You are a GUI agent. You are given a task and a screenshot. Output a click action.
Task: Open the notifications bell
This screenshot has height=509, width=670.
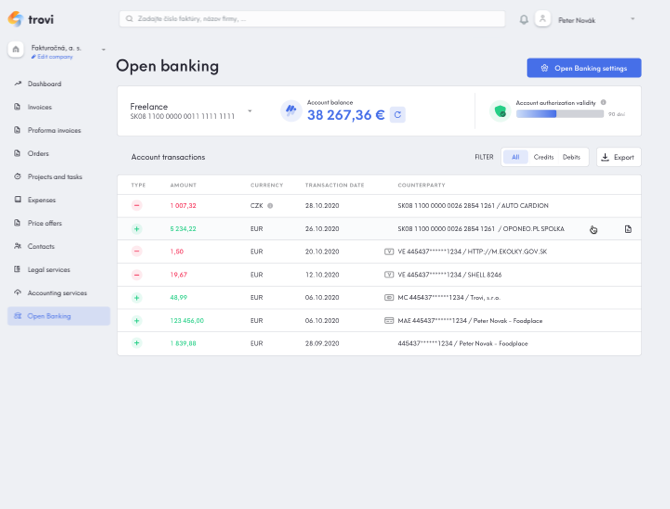click(x=523, y=20)
